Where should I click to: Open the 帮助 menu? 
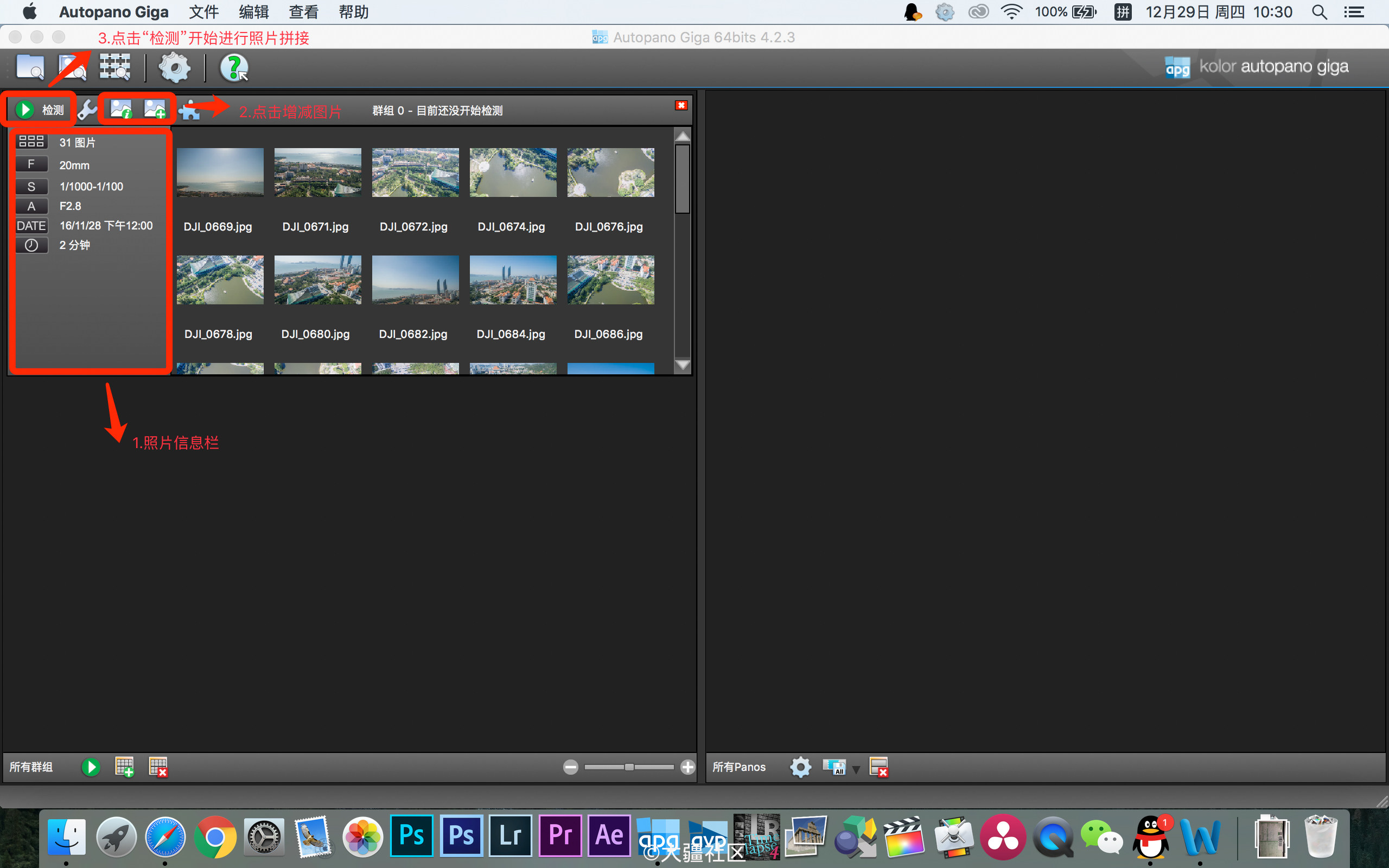coord(354,12)
